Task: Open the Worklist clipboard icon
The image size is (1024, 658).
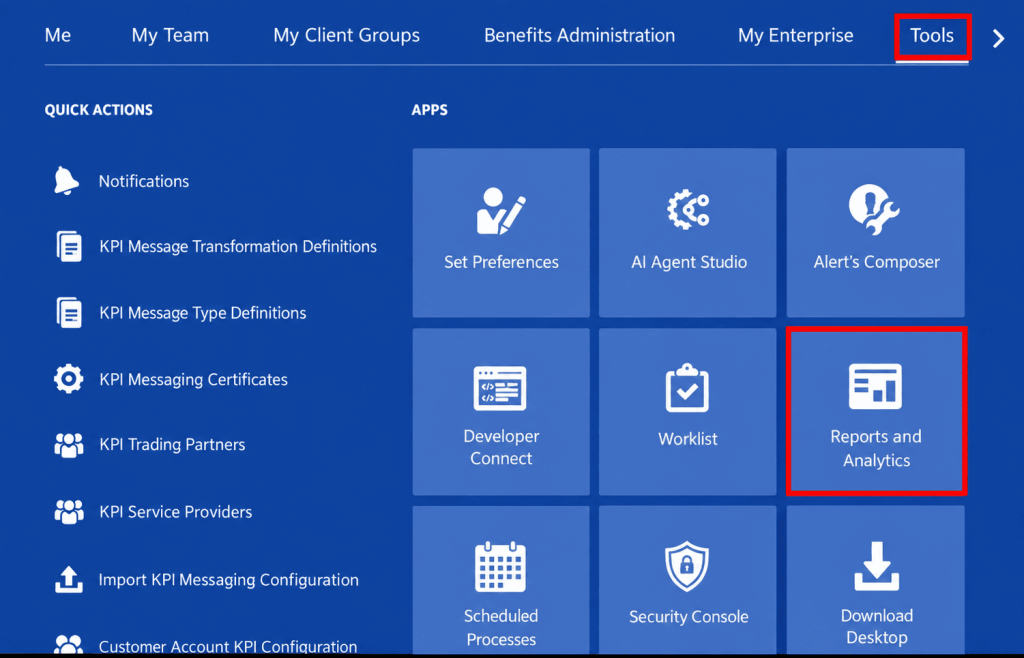Action: 687,388
